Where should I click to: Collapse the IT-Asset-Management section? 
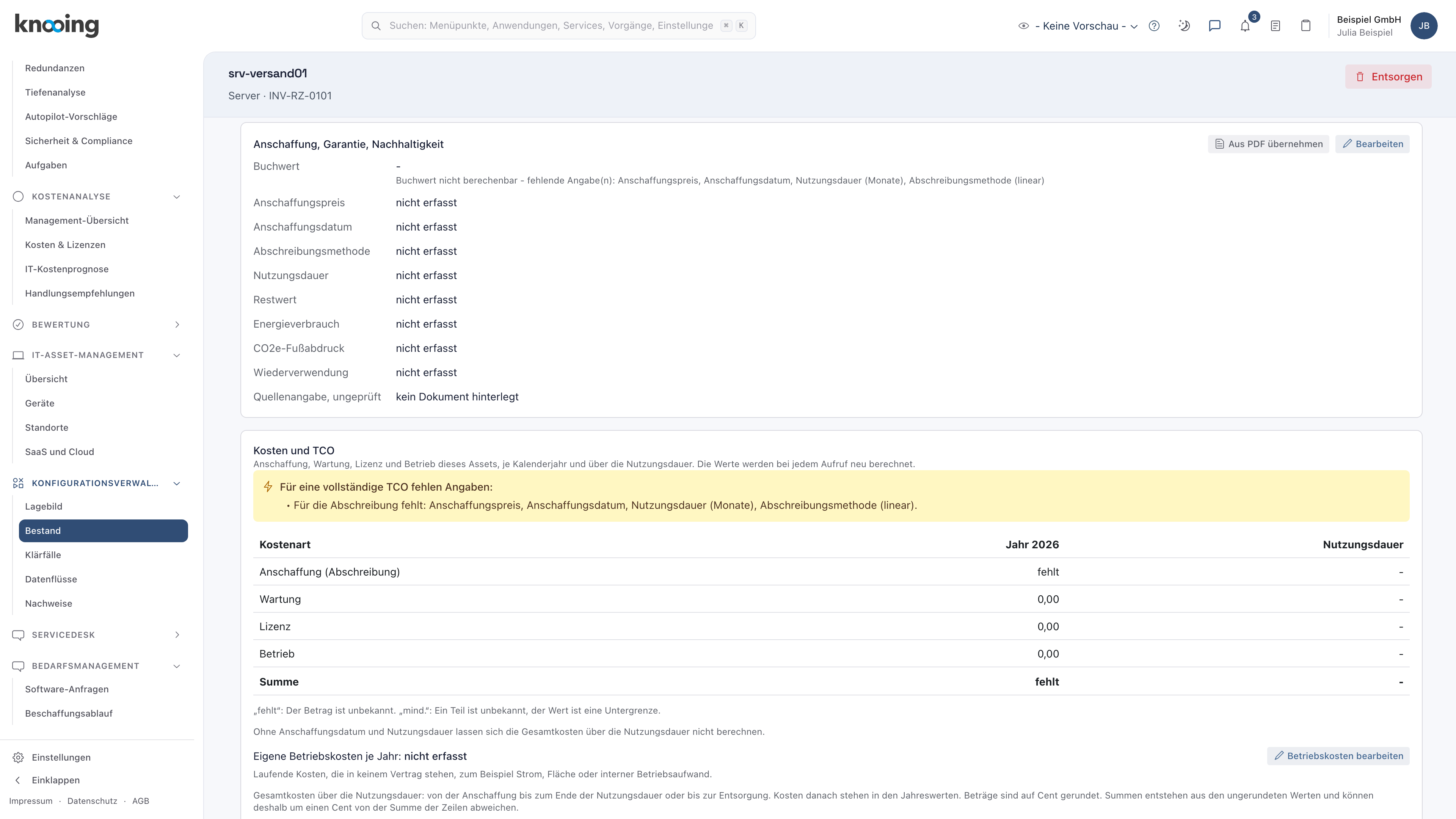click(x=177, y=355)
